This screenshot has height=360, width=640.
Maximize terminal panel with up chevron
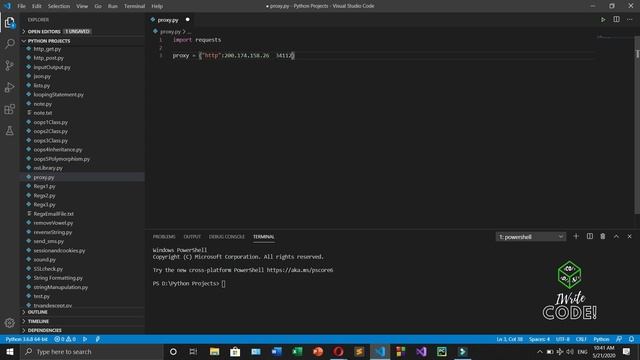point(616,236)
